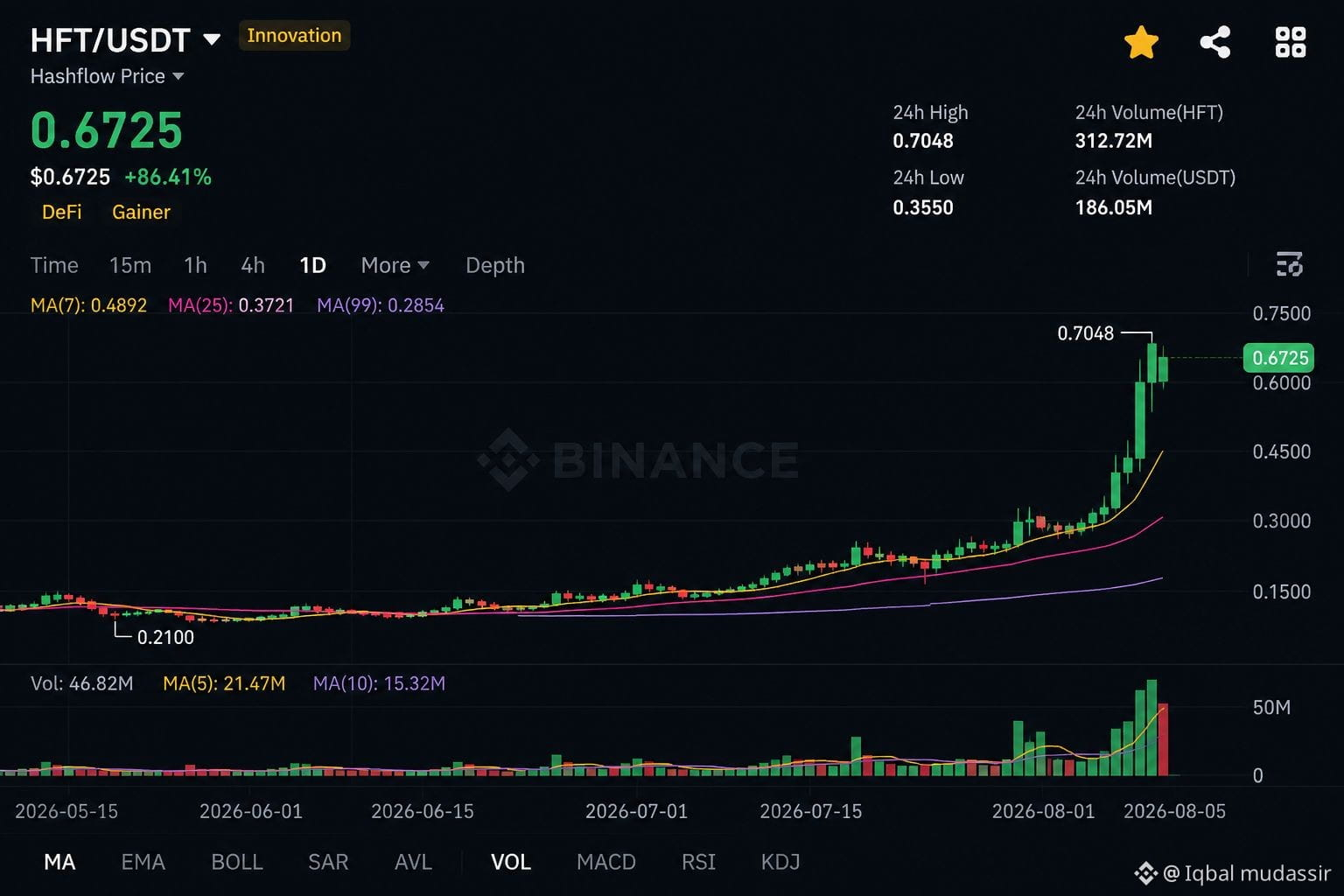Click the 24h Low value 0.3550
The width and height of the screenshot is (1344, 896).
click(923, 207)
